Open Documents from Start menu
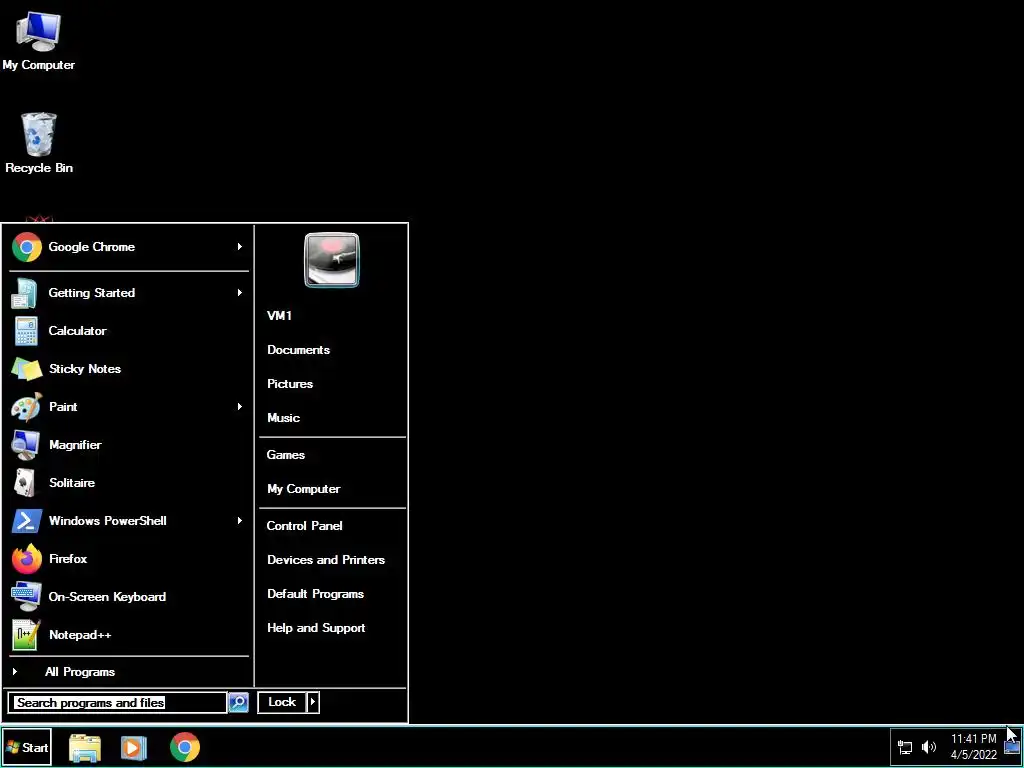The width and height of the screenshot is (1024, 768). [x=298, y=350]
